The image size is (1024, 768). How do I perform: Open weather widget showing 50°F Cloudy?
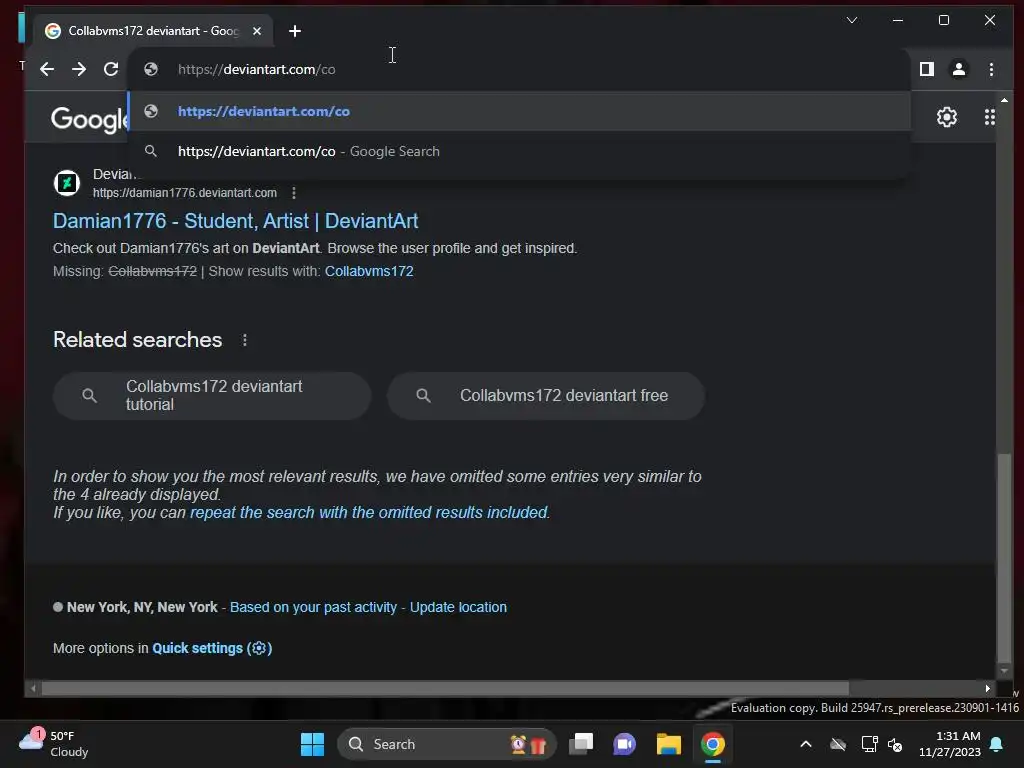coord(54,744)
